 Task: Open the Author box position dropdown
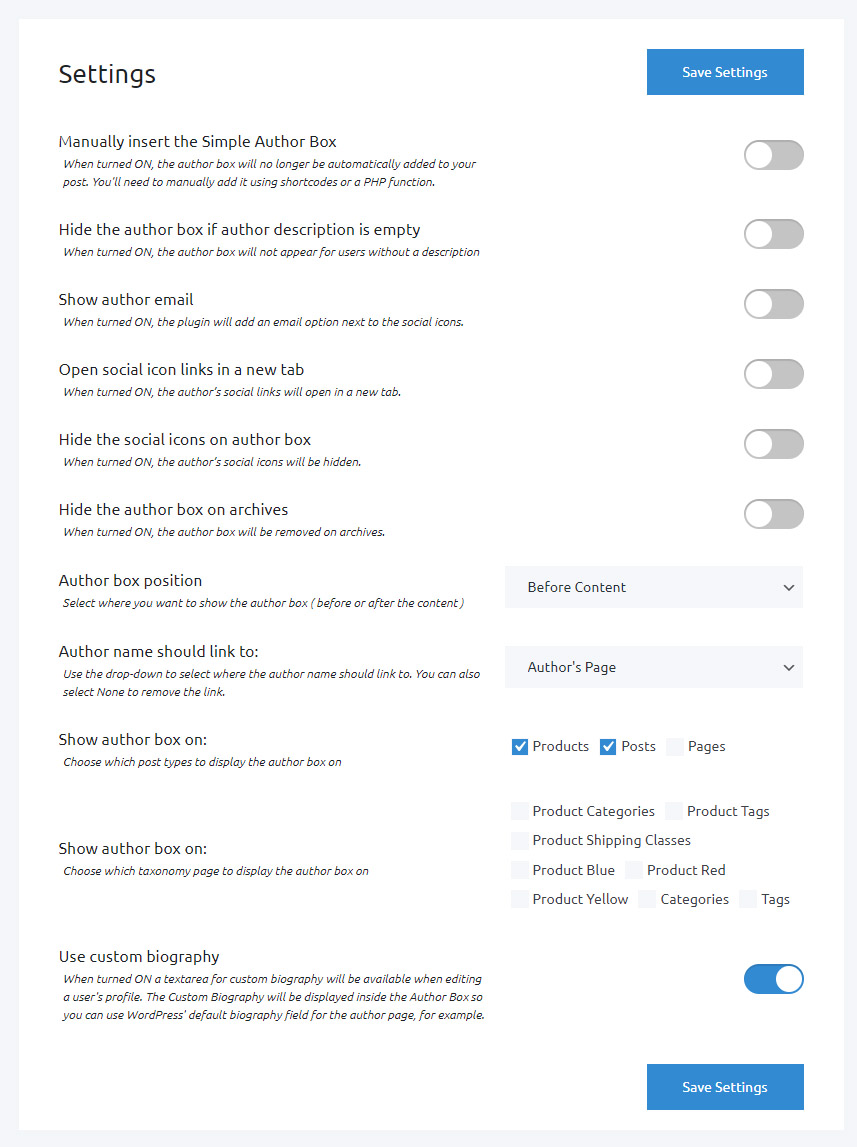click(654, 587)
